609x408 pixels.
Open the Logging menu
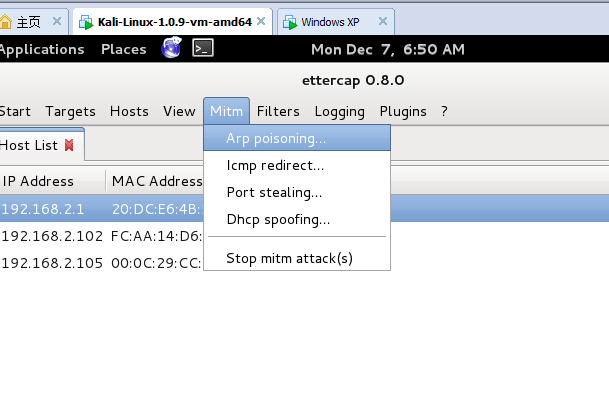point(339,112)
